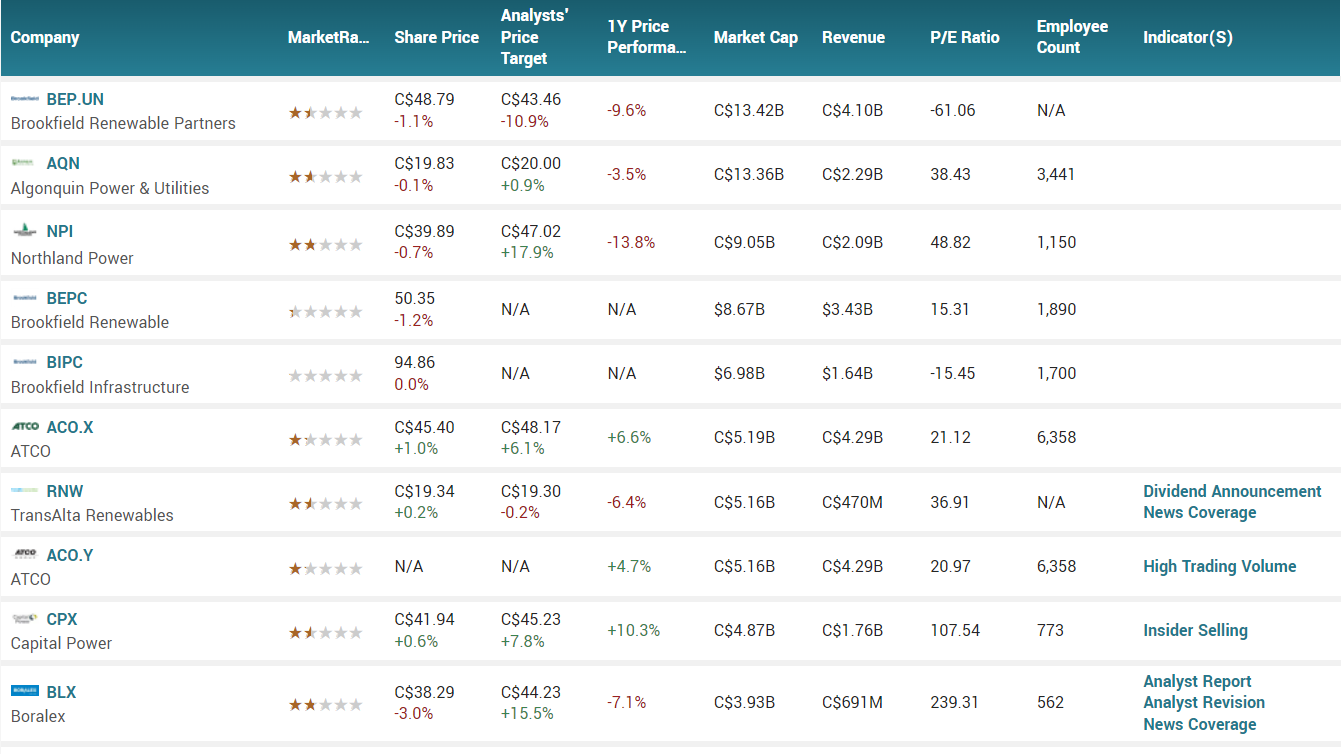Sort the table by Market Cap header

[756, 37]
